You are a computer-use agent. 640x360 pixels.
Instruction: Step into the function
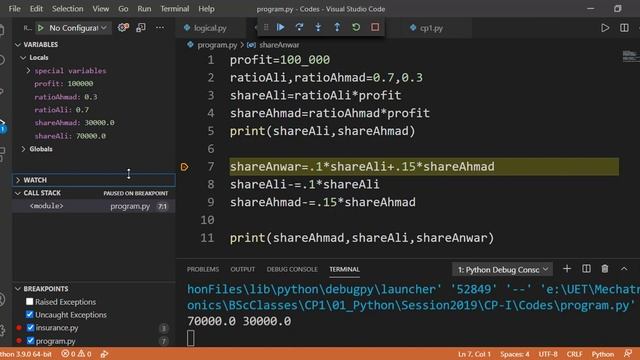pyautogui.click(x=318, y=27)
